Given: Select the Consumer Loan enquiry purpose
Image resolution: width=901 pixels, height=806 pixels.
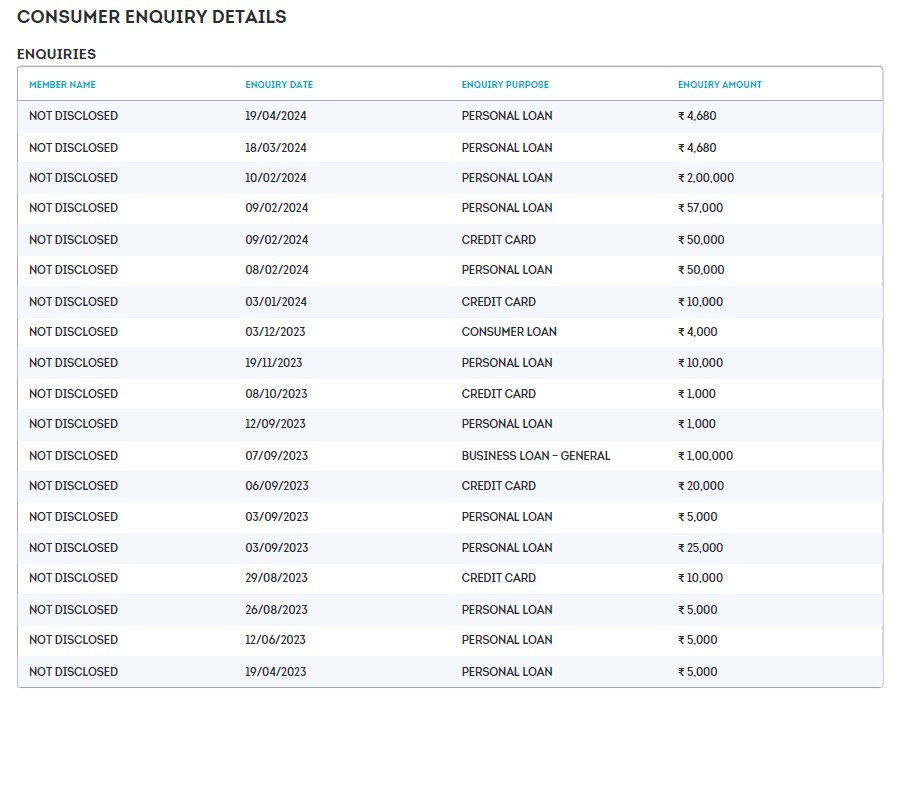Looking at the screenshot, I should [509, 332].
